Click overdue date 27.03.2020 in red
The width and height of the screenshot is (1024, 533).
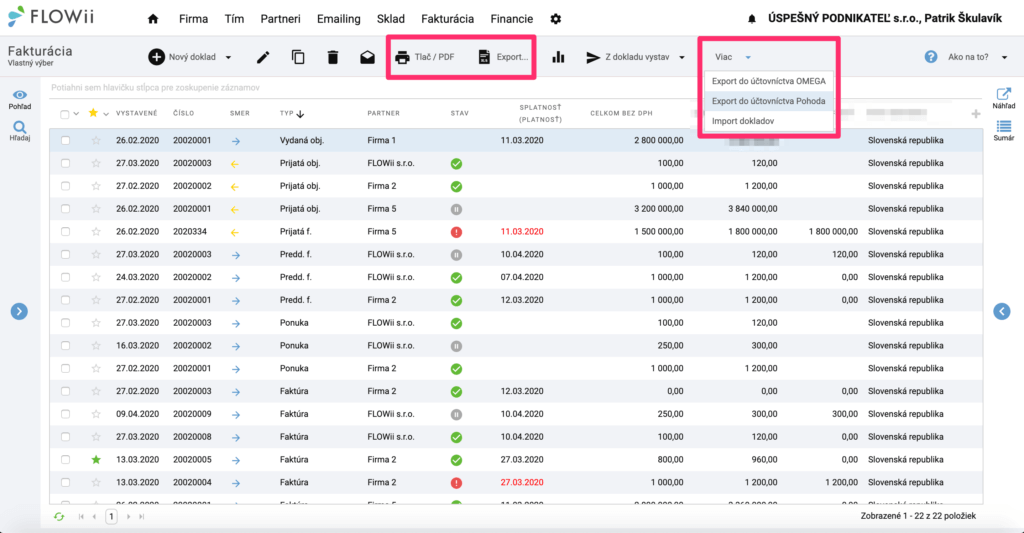522,483
